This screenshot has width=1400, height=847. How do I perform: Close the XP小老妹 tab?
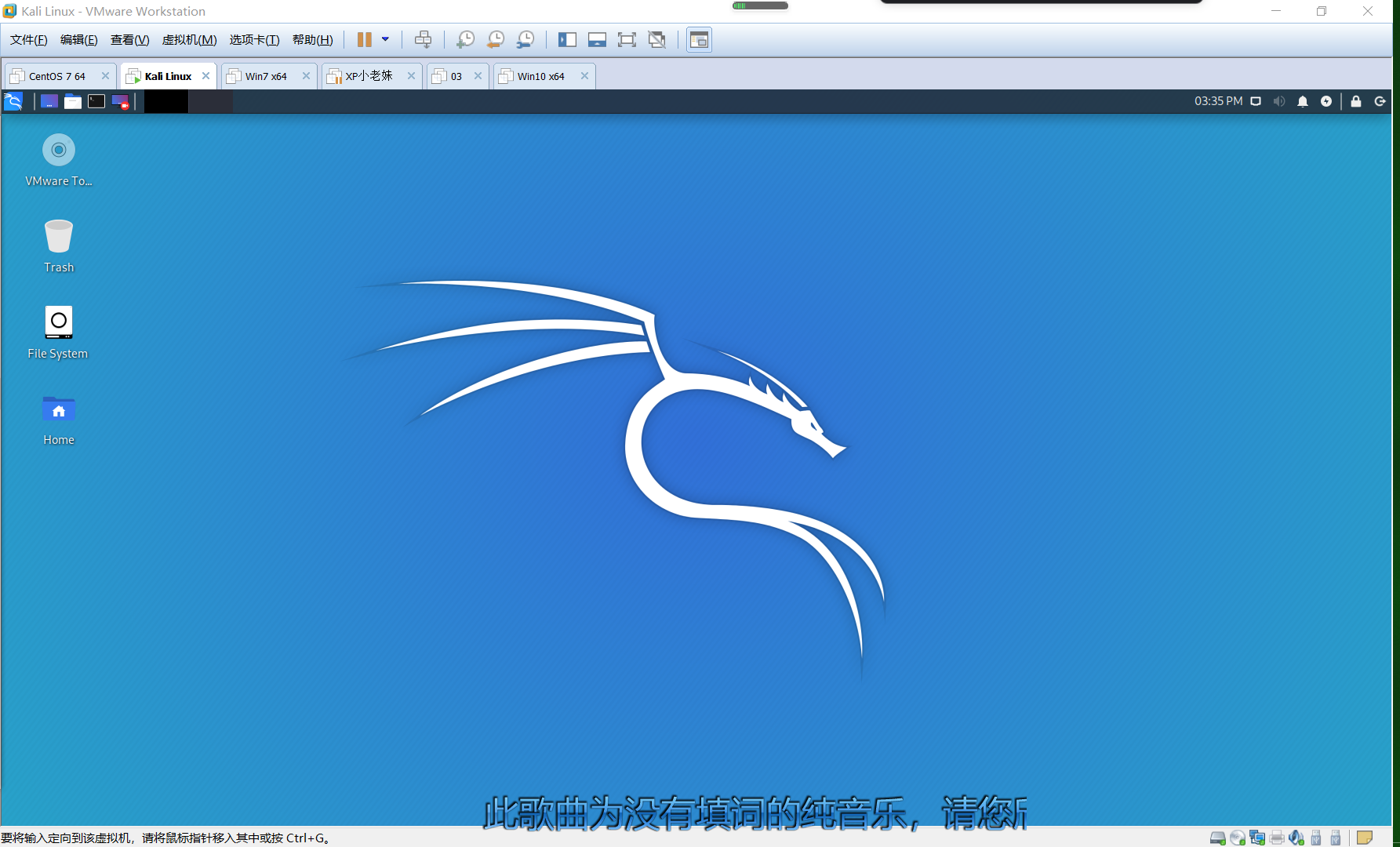point(411,76)
